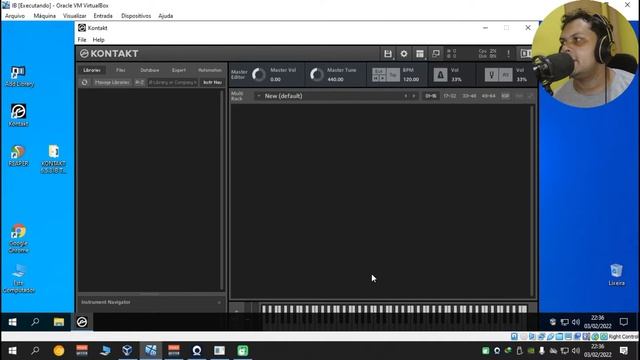This screenshot has width=640, height=360.
Task: Open Add Library desktop shortcut
Action: coord(19,76)
